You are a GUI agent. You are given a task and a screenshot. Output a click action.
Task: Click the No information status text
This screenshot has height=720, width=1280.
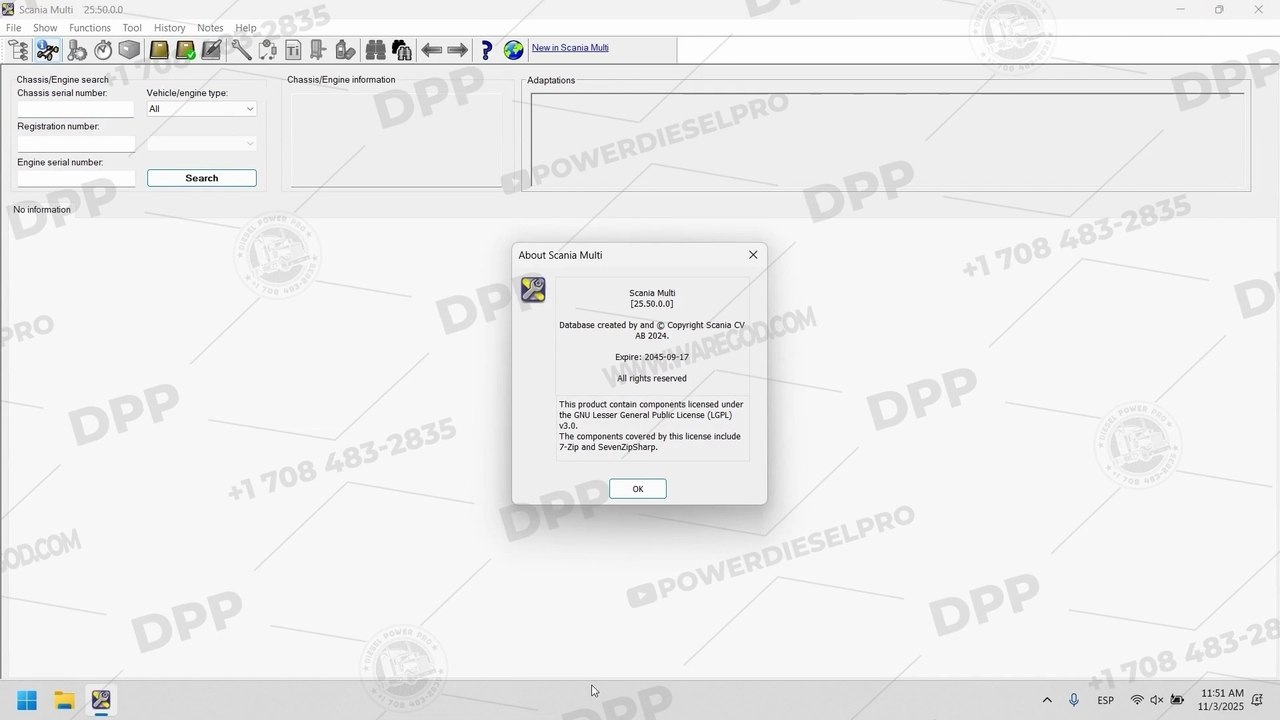click(x=42, y=210)
